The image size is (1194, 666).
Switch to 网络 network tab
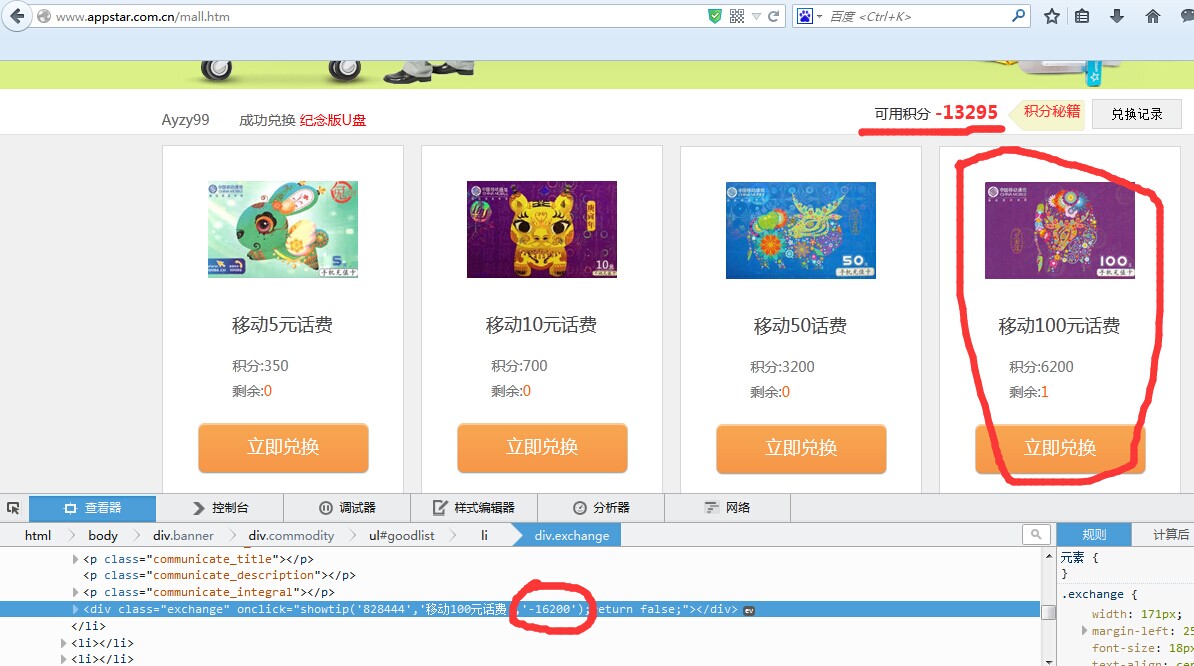(x=727, y=508)
